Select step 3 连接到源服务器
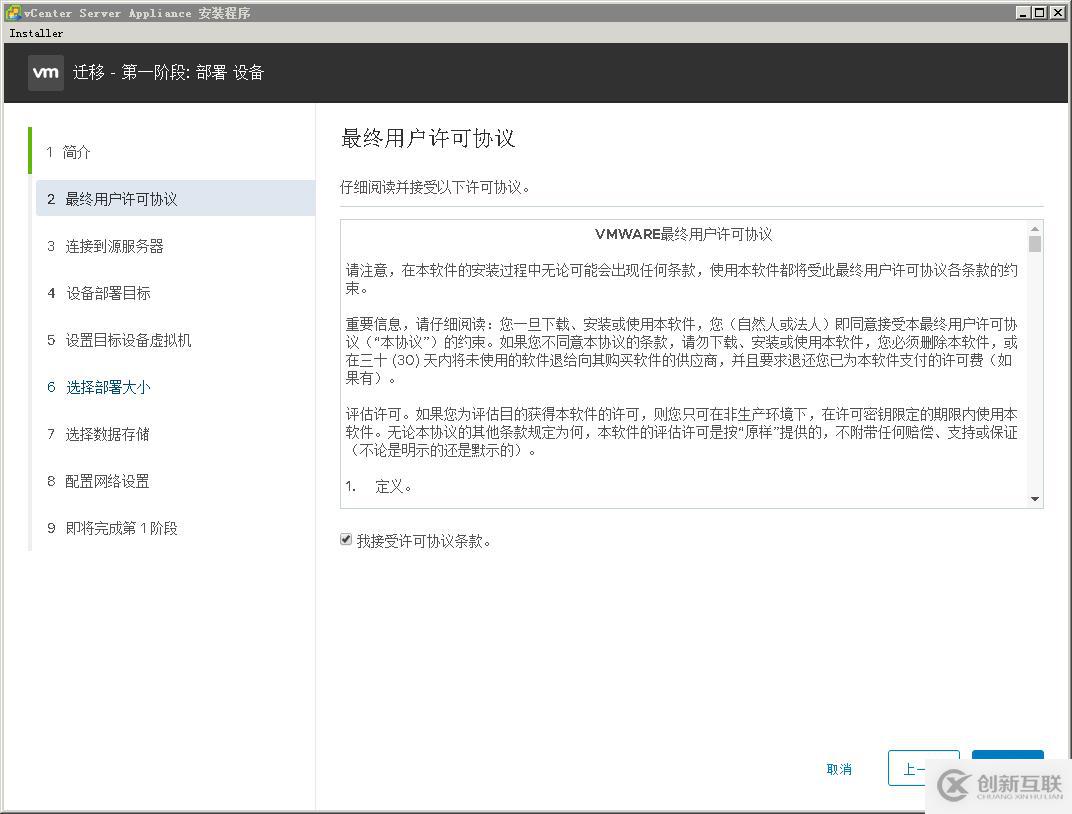 [x=105, y=246]
